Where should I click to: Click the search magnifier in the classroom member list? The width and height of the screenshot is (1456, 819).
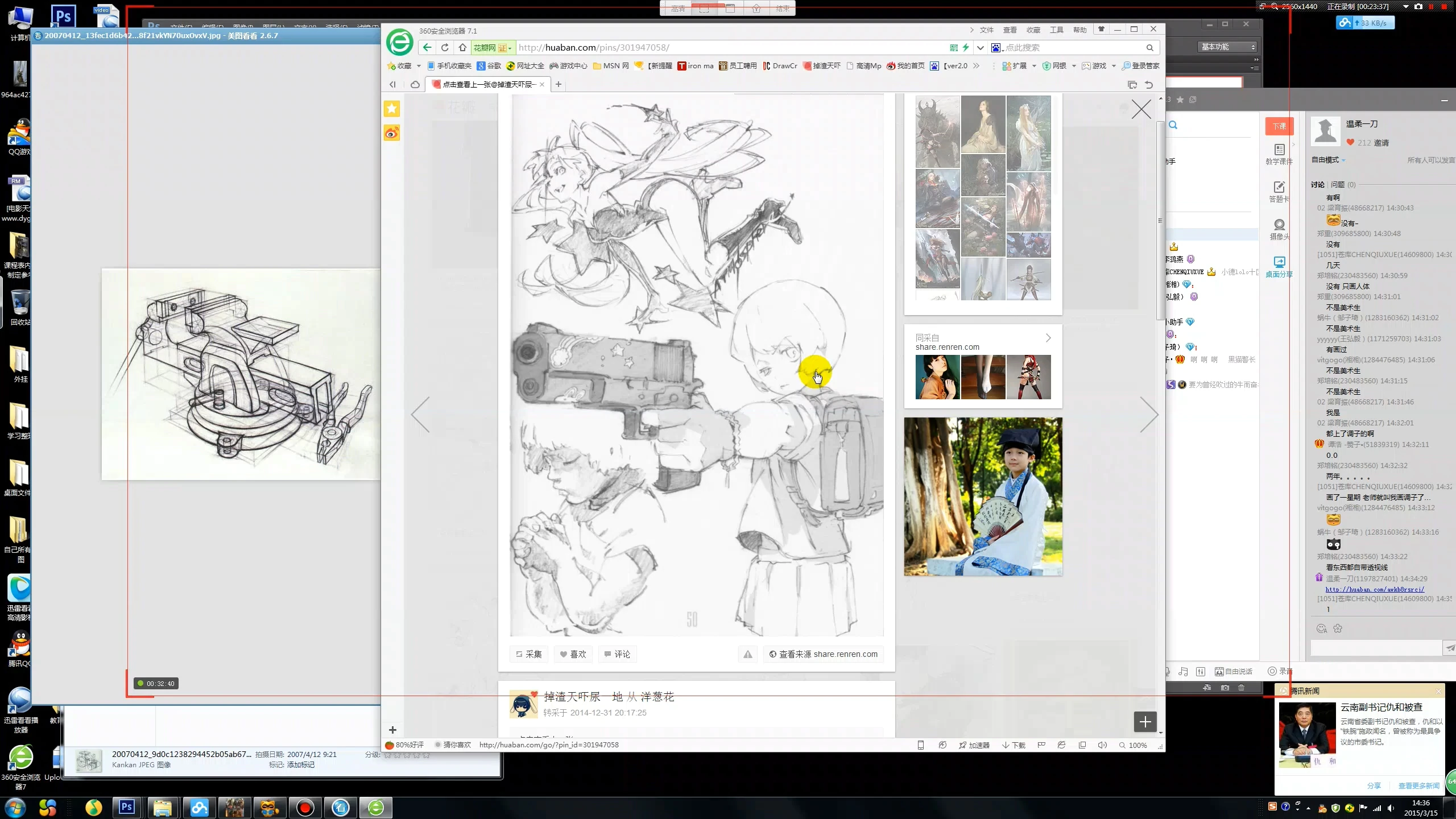pyautogui.click(x=1173, y=125)
